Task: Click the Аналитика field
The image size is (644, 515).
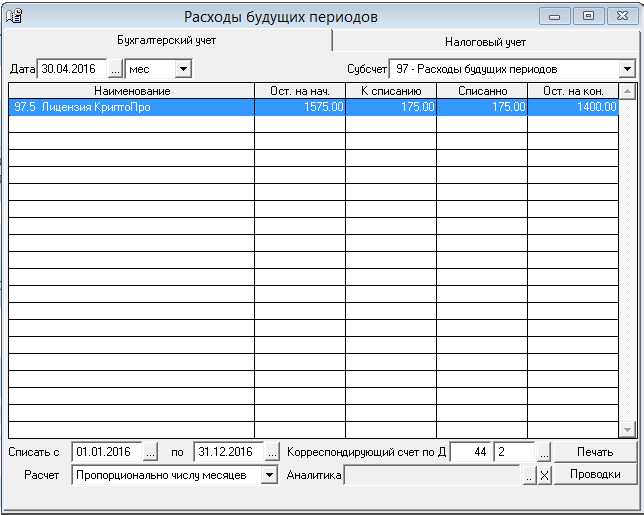Action: [432, 475]
